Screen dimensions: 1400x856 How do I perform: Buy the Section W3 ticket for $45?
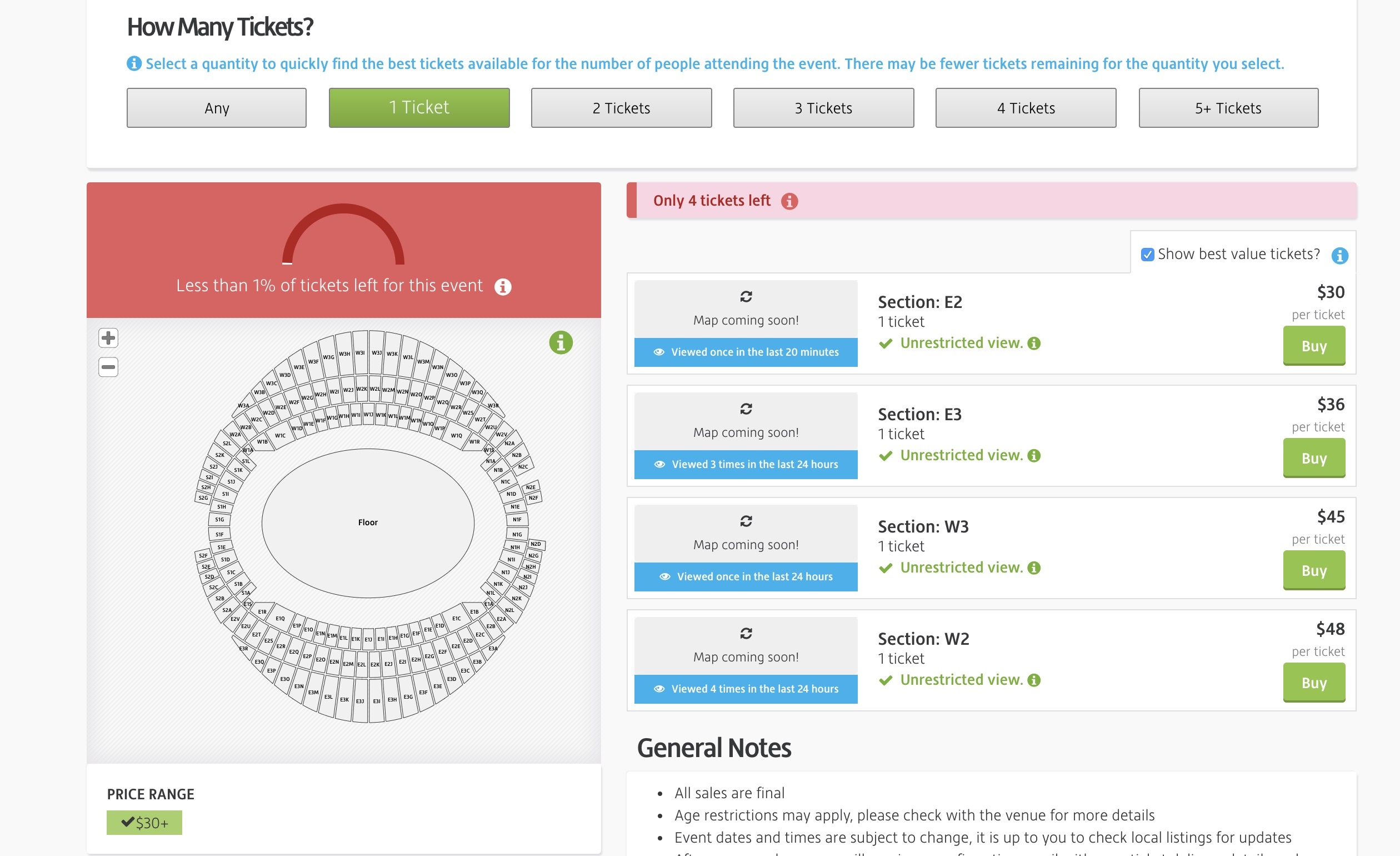click(x=1313, y=570)
